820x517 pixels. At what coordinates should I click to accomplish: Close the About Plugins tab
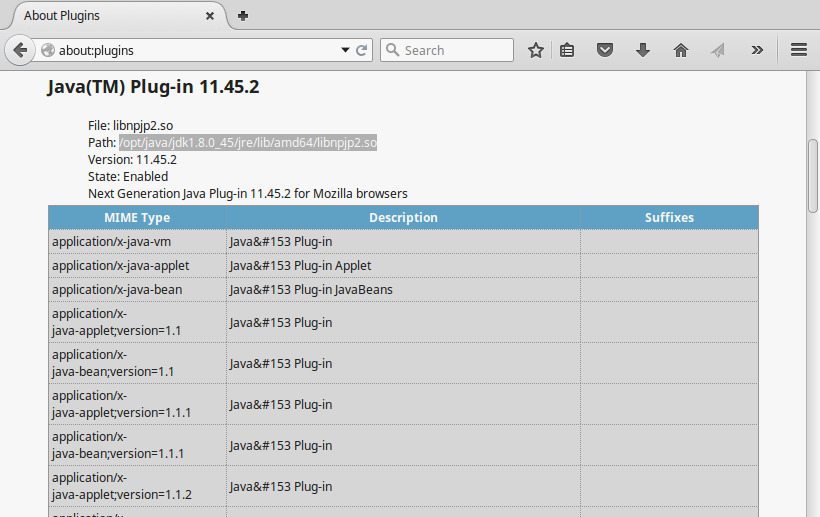coord(210,16)
